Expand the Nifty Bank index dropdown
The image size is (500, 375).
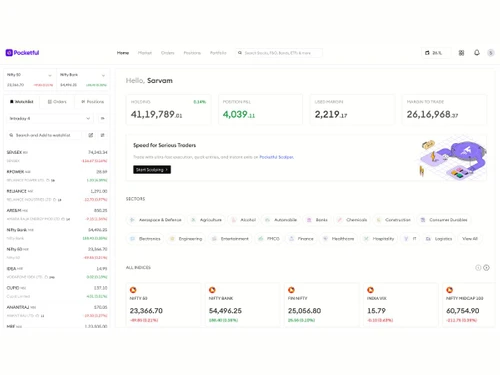point(103,75)
